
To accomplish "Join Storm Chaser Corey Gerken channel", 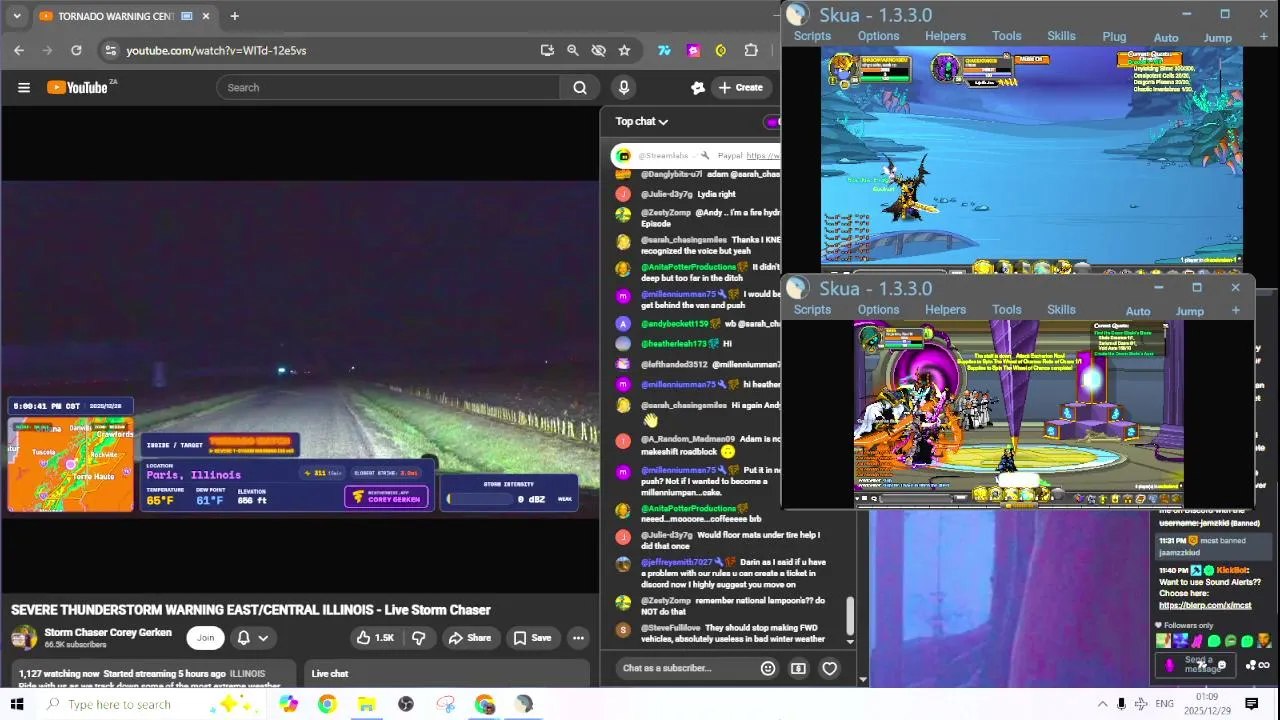I will click(x=205, y=638).
